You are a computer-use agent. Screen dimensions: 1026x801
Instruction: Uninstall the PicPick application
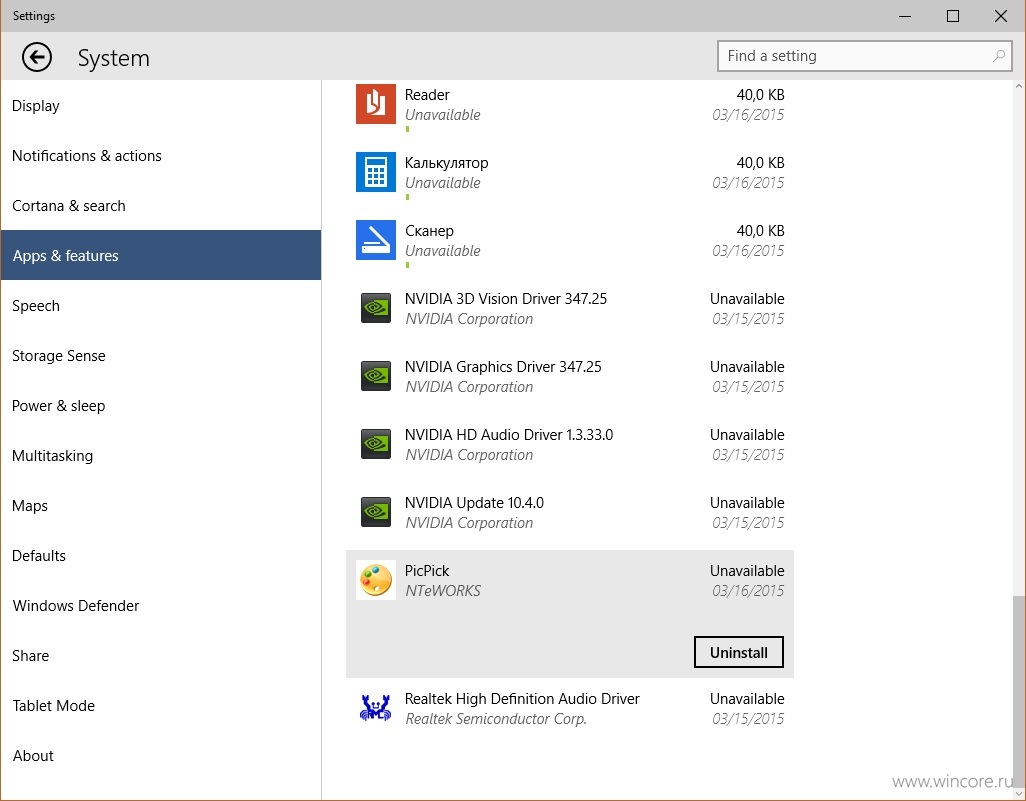click(739, 652)
